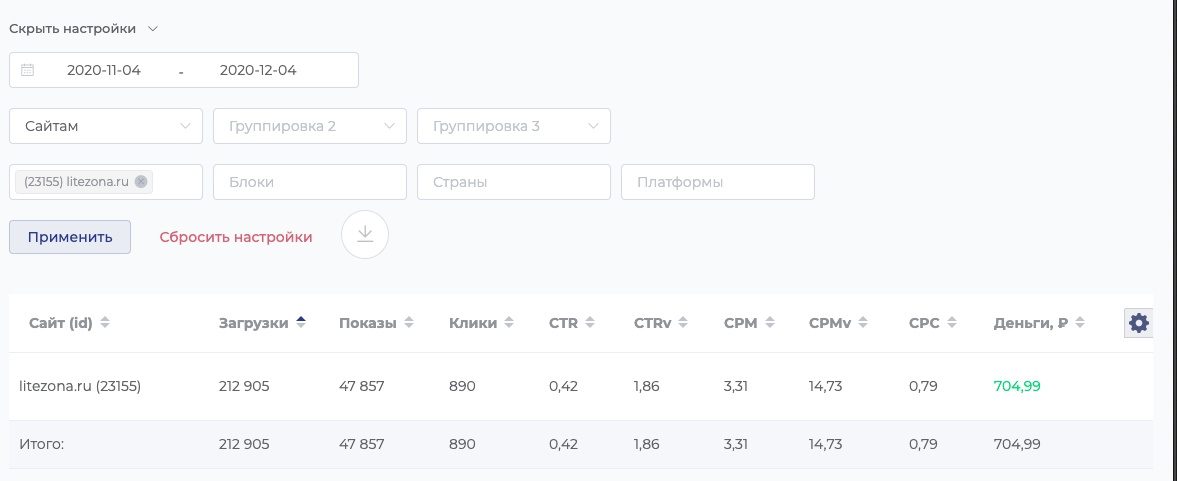Click the Блоки filter field
Viewport: 1177px width, 481px height.
[x=310, y=182]
